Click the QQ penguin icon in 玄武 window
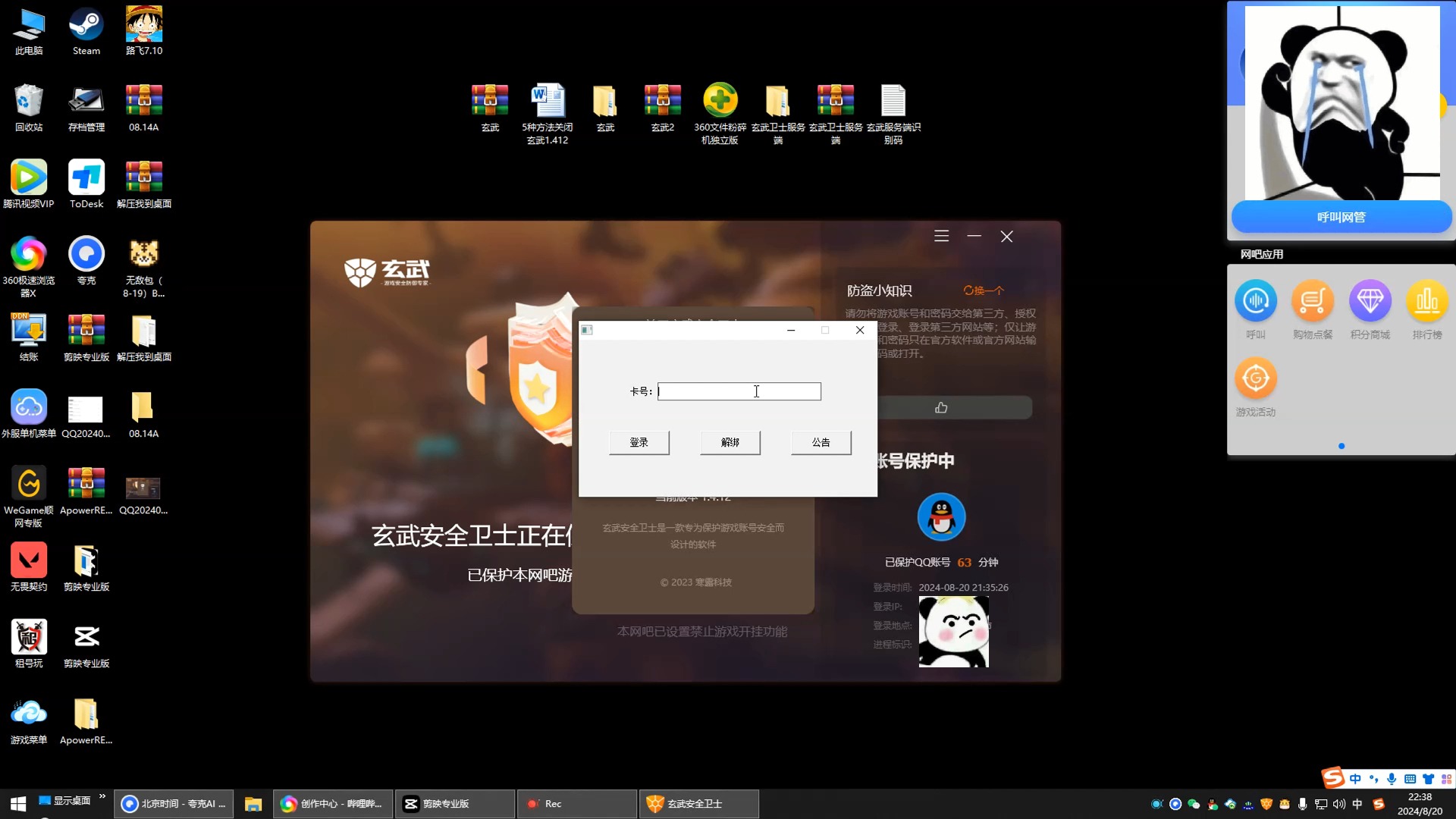Image resolution: width=1456 pixels, height=819 pixels. [941, 517]
